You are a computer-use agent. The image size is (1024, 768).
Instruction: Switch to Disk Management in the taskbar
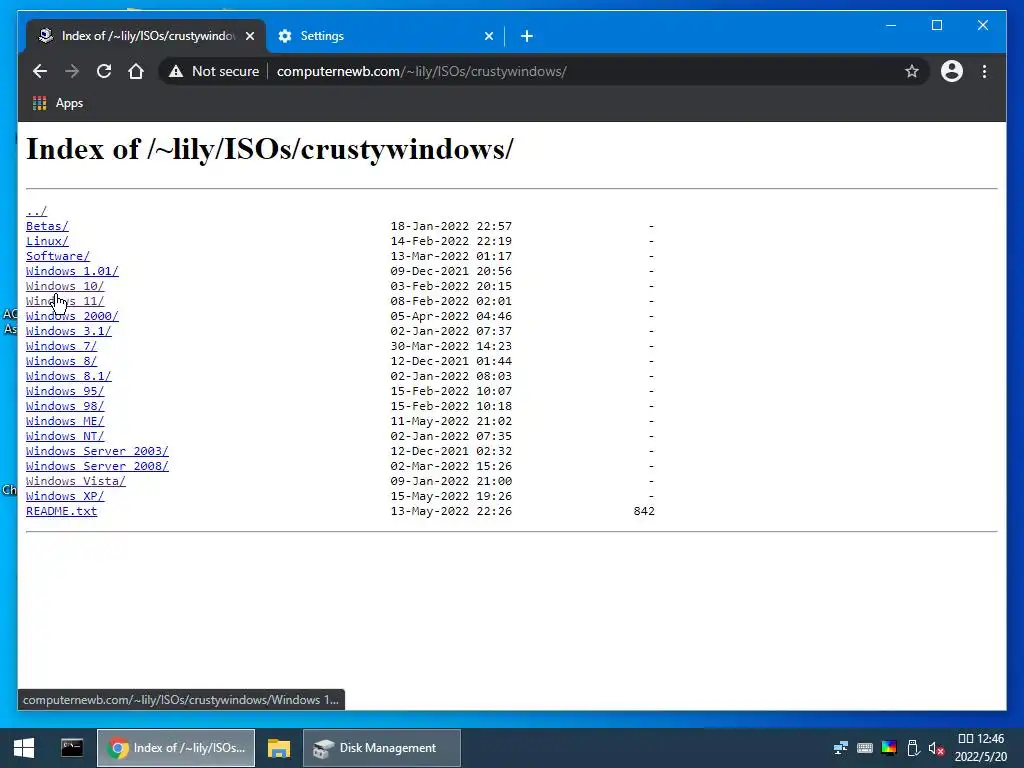(x=382, y=748)
